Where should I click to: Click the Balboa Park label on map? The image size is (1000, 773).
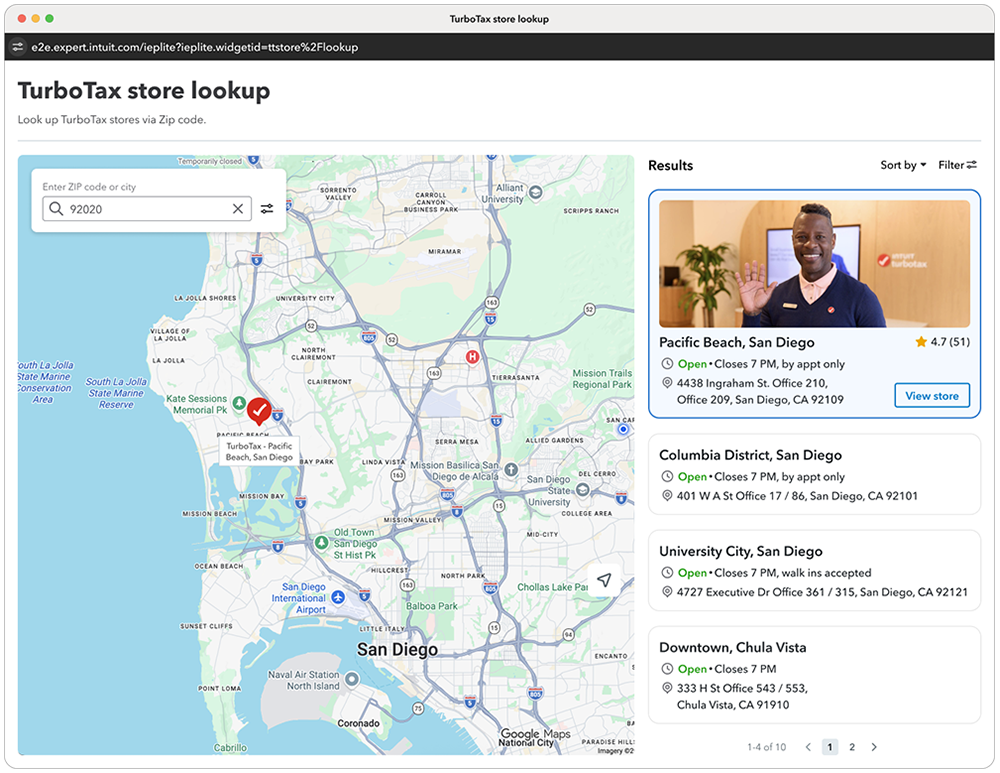(x=432, y=606)
